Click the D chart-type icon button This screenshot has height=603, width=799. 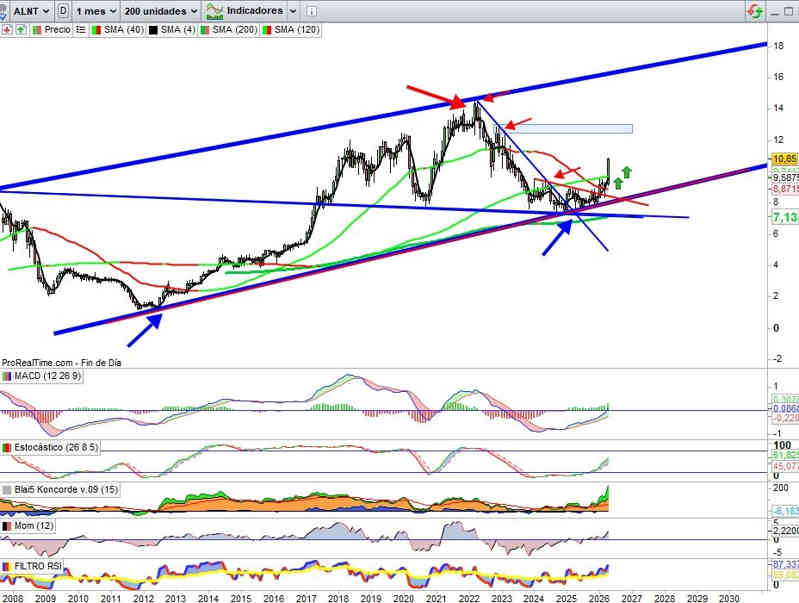(x=64, y=11)
